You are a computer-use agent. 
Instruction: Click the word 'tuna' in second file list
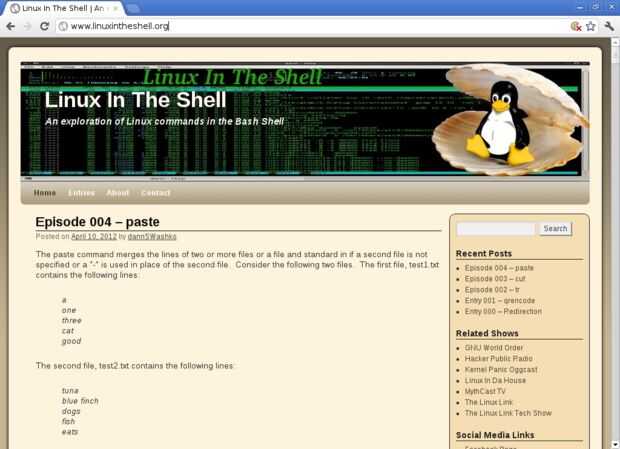70,391
